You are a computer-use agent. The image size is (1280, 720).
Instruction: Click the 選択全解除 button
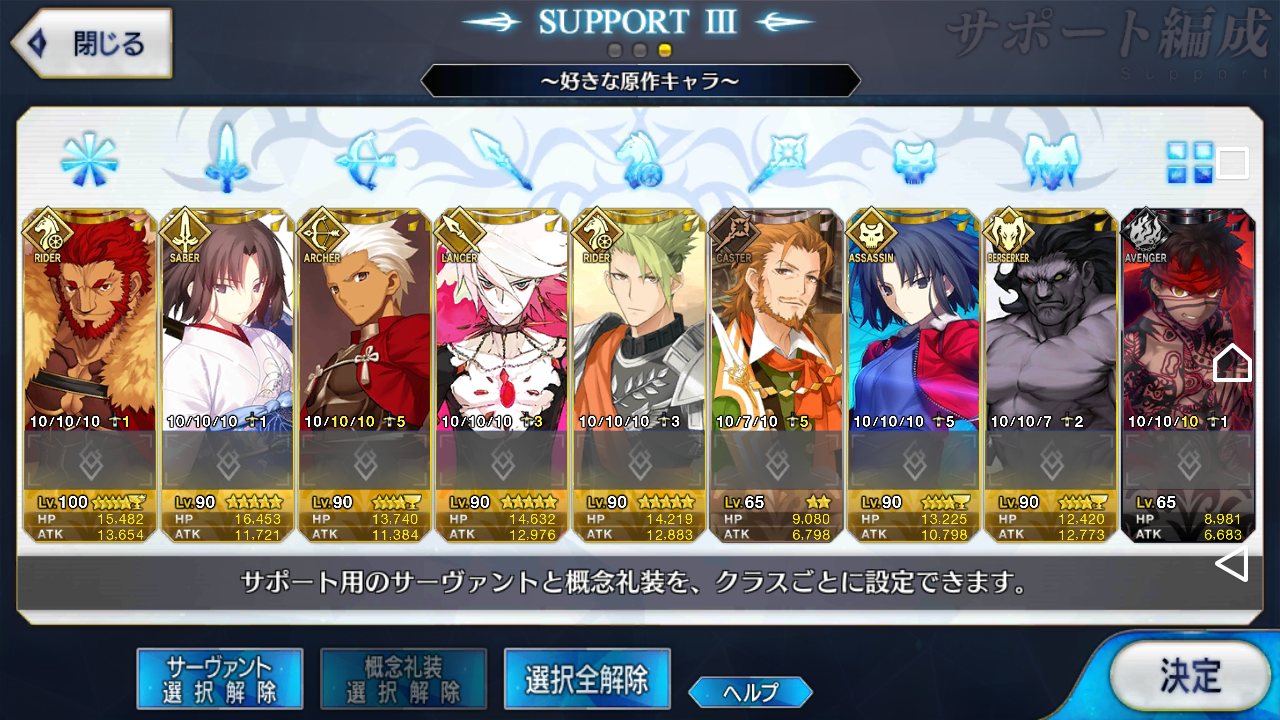(x=587, y=679)
